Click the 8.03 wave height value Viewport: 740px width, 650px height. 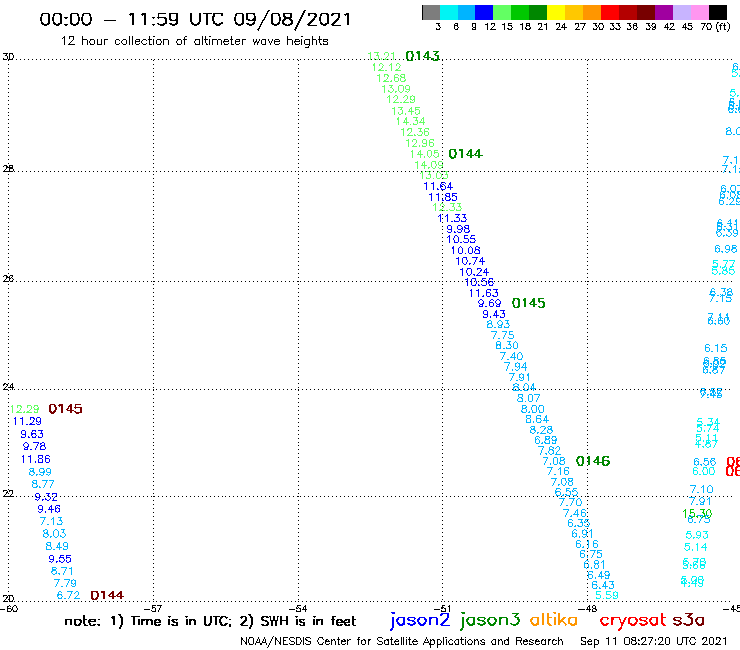[54, 533]
